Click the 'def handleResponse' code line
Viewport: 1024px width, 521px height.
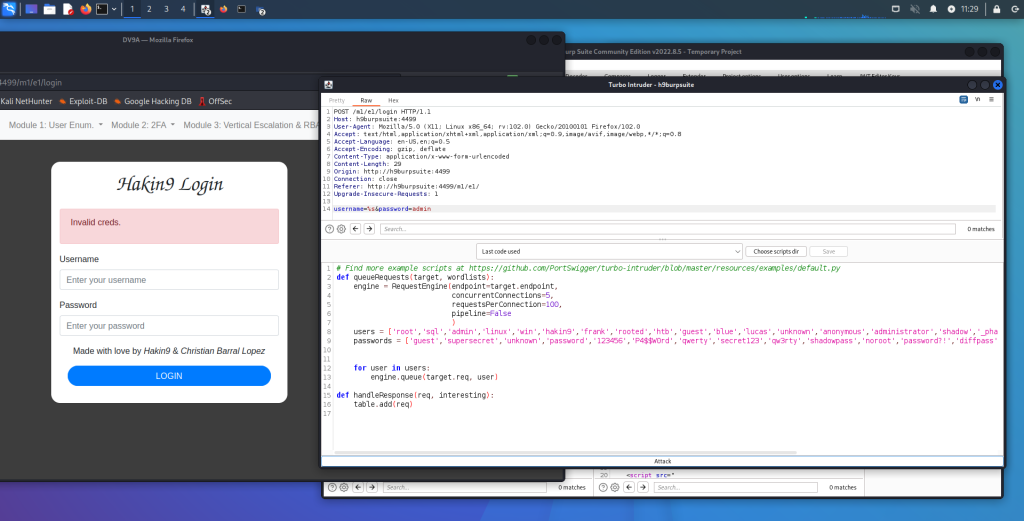415,395
